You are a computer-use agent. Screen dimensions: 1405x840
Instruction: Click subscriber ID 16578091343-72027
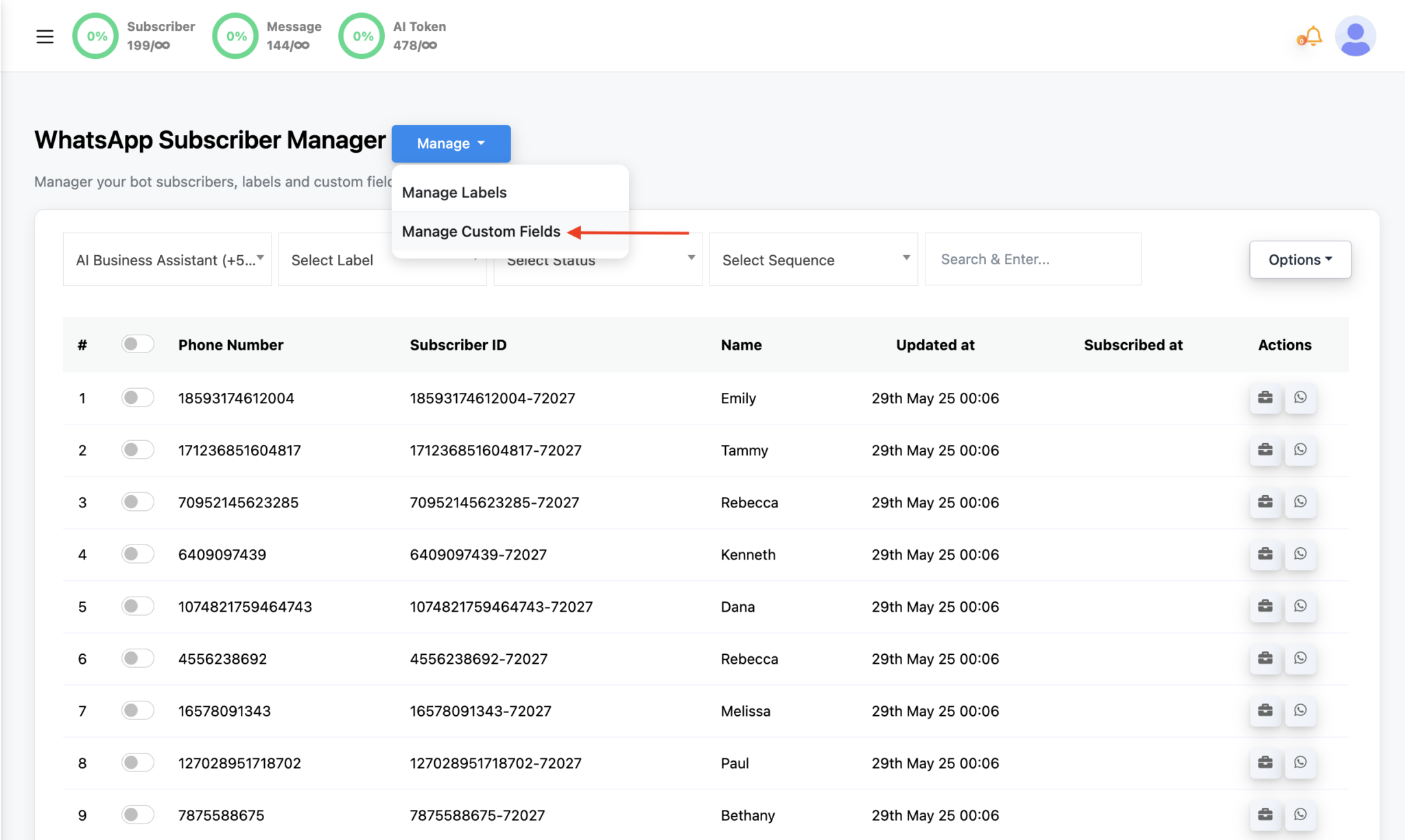[x=480, y=711]
